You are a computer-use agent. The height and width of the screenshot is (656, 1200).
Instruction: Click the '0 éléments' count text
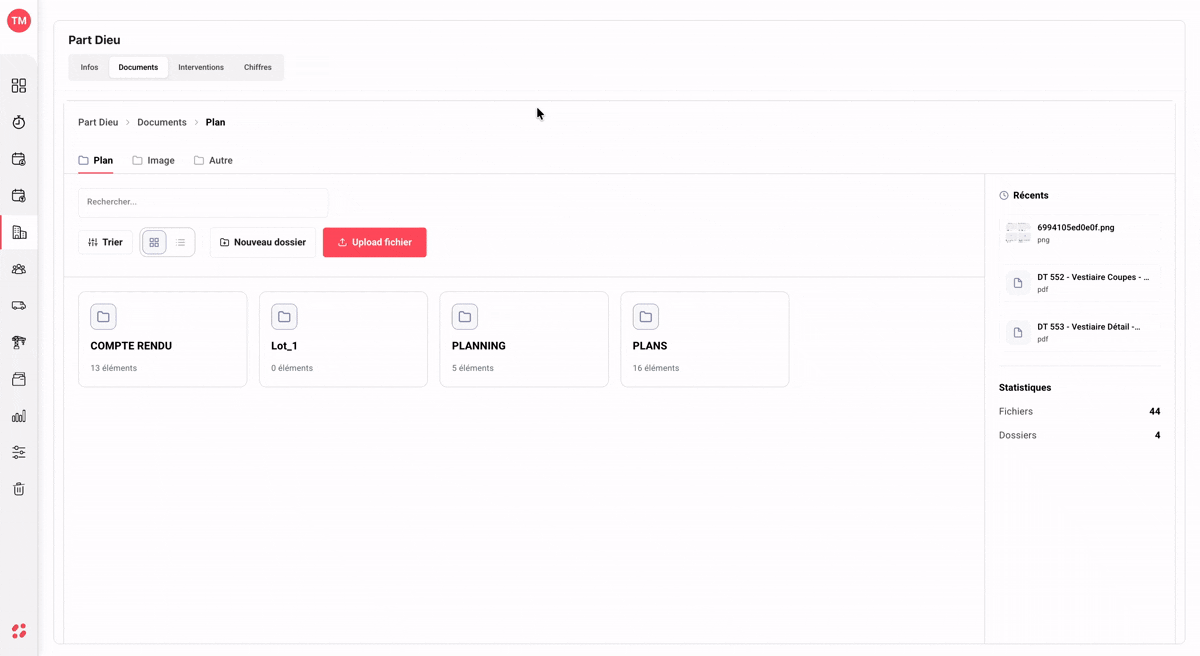292,368
